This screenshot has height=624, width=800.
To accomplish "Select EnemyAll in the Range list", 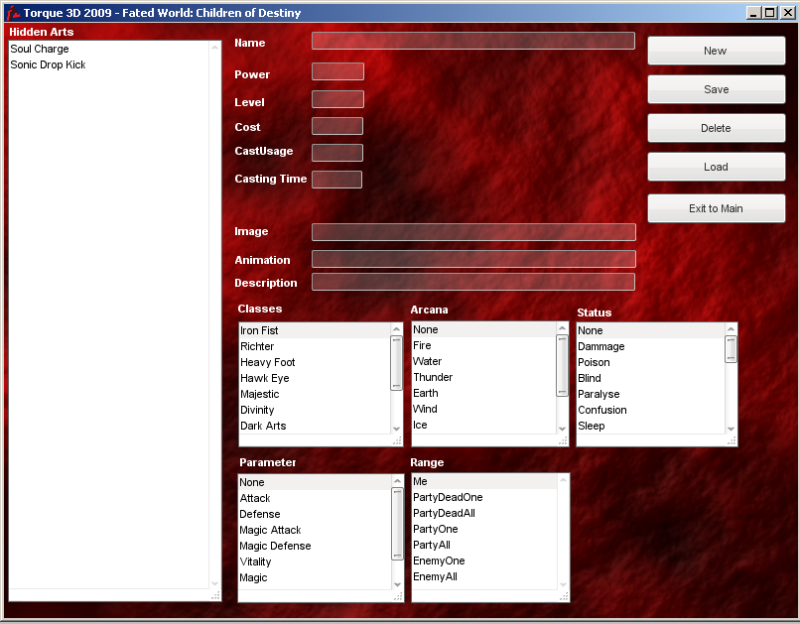I will pyautogui.click(x=435, y=577).
